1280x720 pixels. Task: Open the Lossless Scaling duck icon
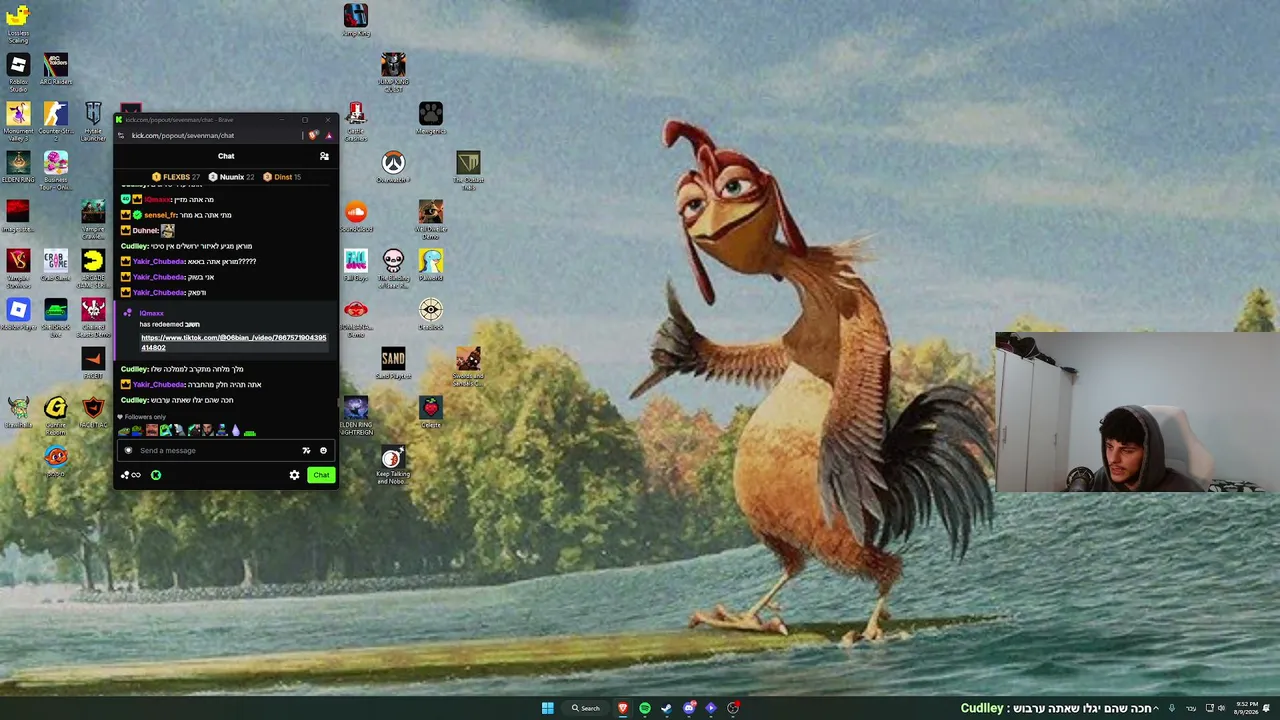click(18, 22)
